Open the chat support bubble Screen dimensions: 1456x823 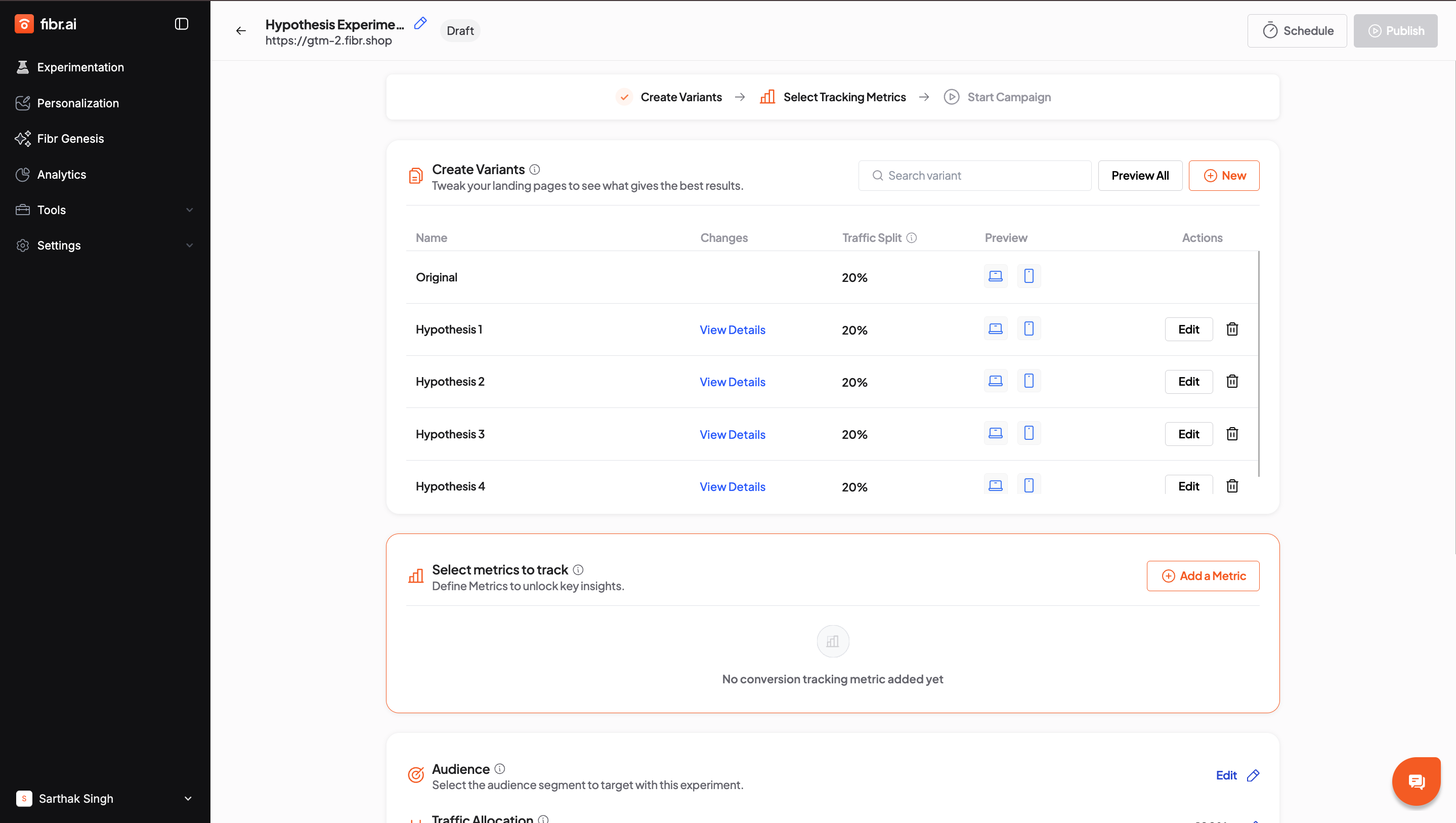[1416, 781]
